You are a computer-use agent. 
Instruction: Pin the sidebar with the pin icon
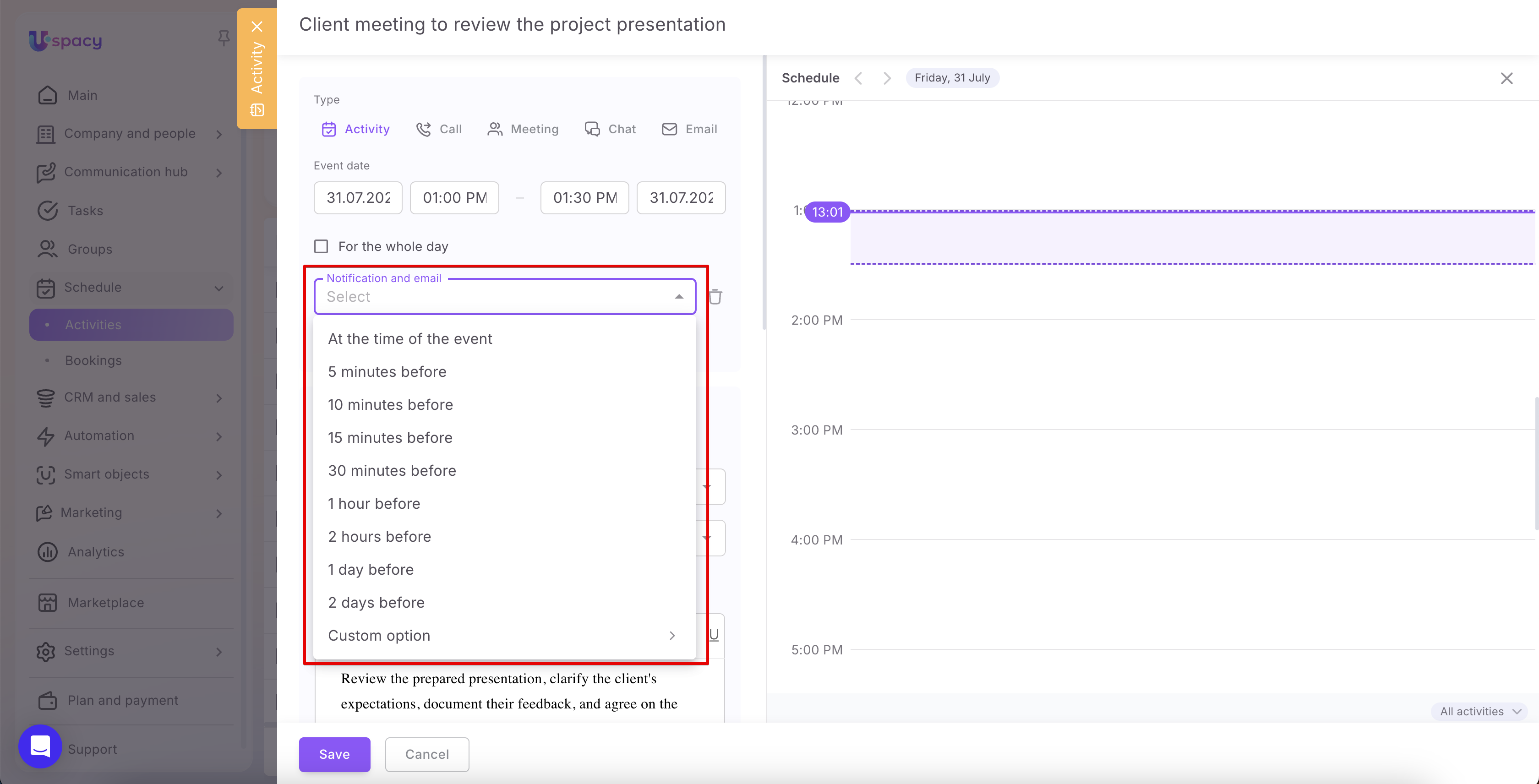(224, 39)
